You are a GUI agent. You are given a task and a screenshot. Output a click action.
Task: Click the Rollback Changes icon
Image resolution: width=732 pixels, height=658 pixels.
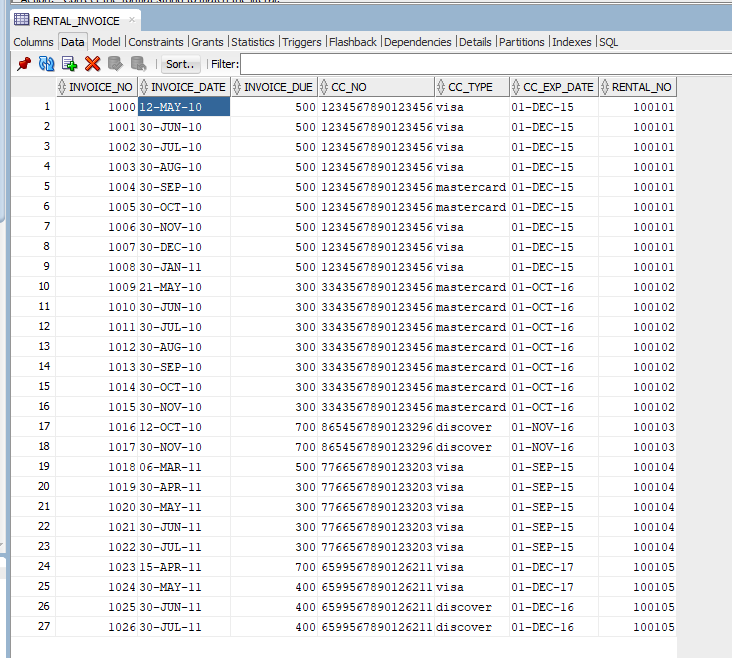pyautogui.click(x=138, y=64)
